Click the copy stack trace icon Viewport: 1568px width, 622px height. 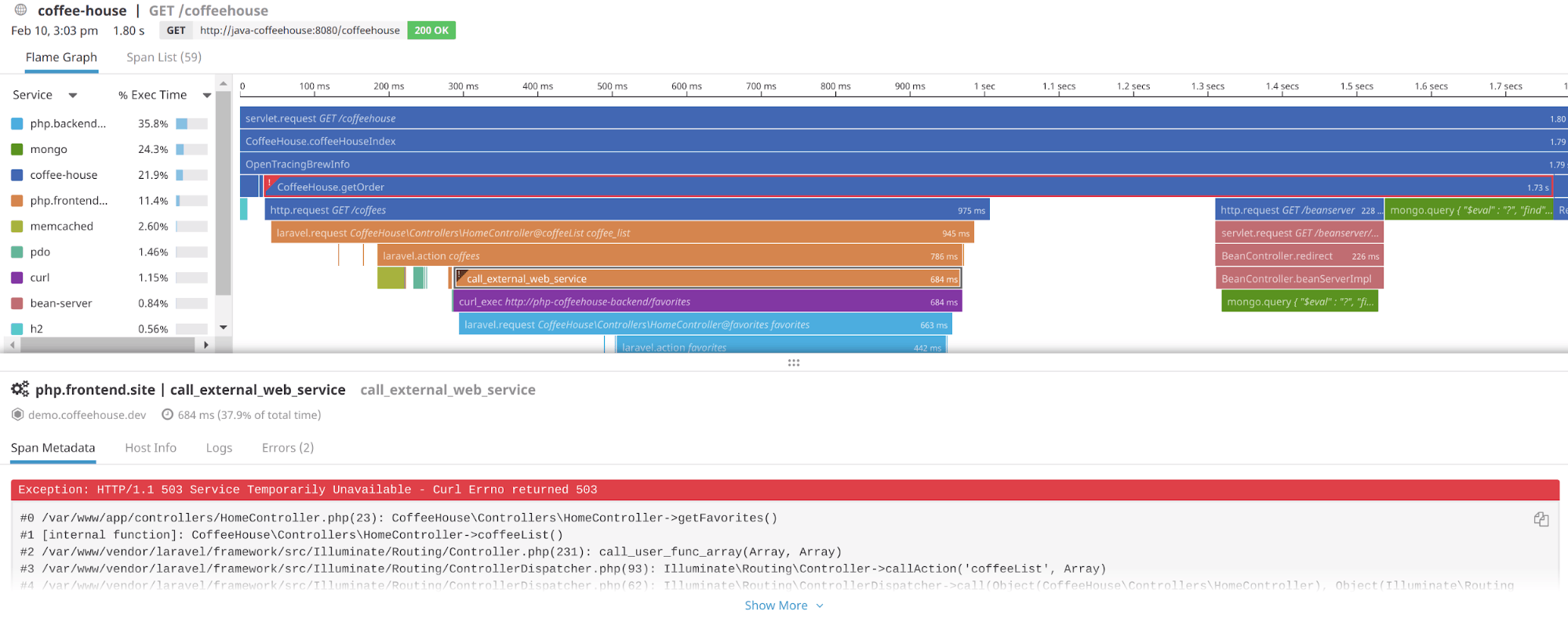(1541, 519)
